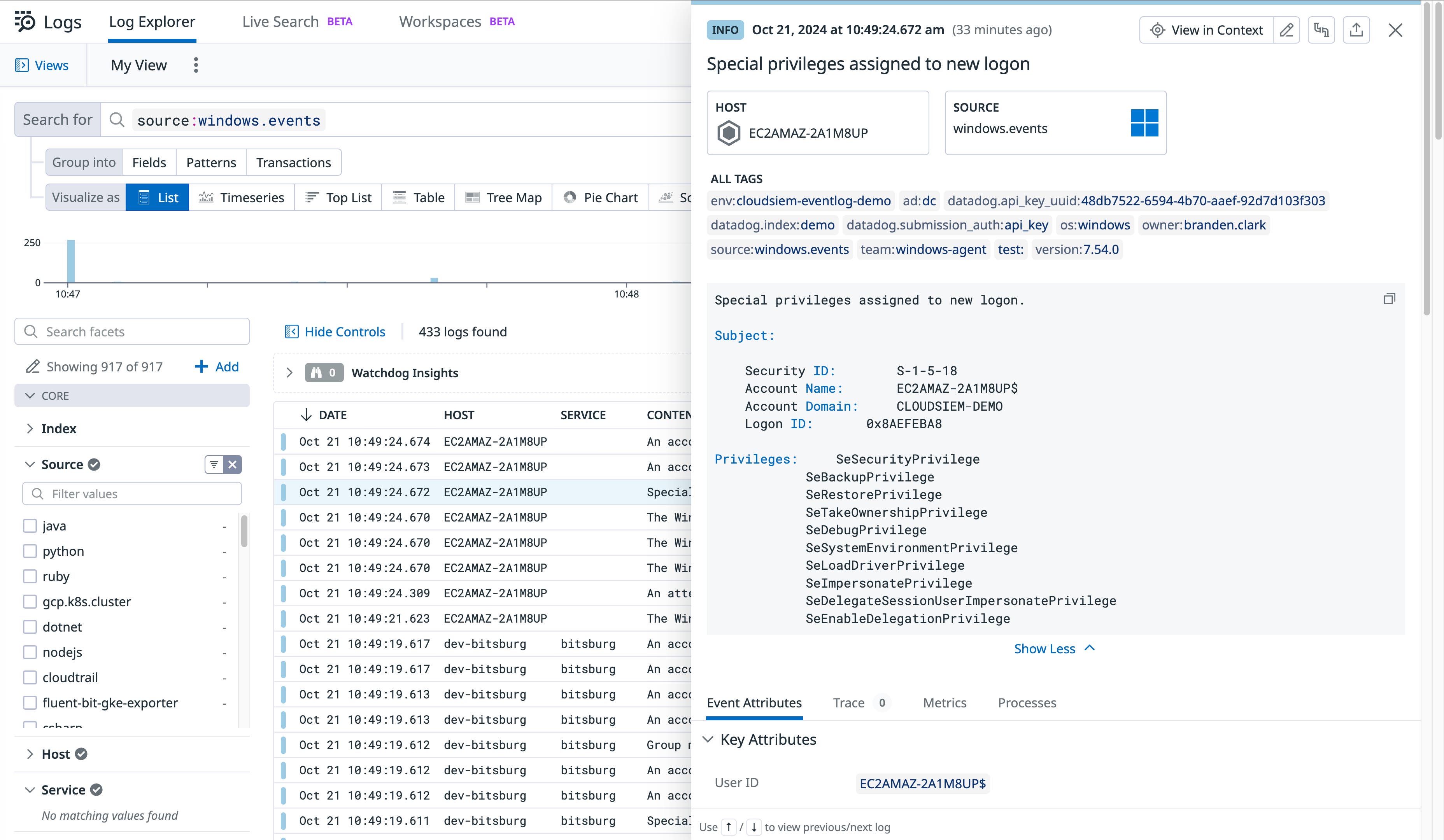The image size is (1444, 840).
Task: Open the Trace tab in log details
Action: [x=849, y=702]
